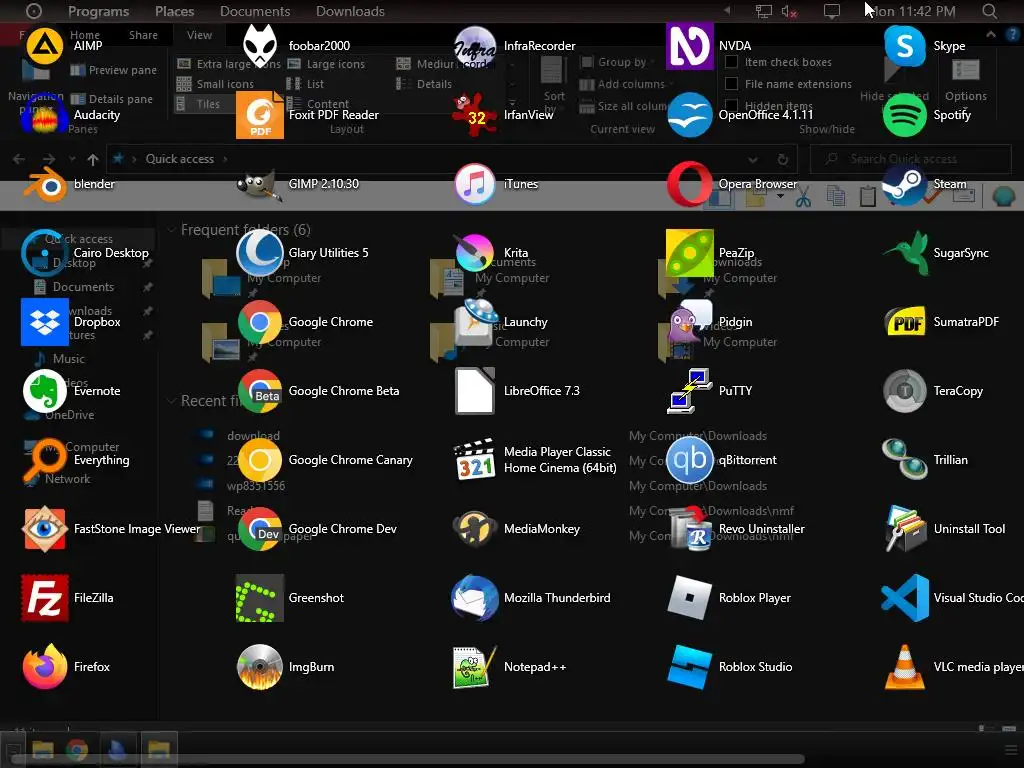Open the Mozilla Thunderbird icon
The height and width of the screenshot is (768, 1024).
click(475, 598)
